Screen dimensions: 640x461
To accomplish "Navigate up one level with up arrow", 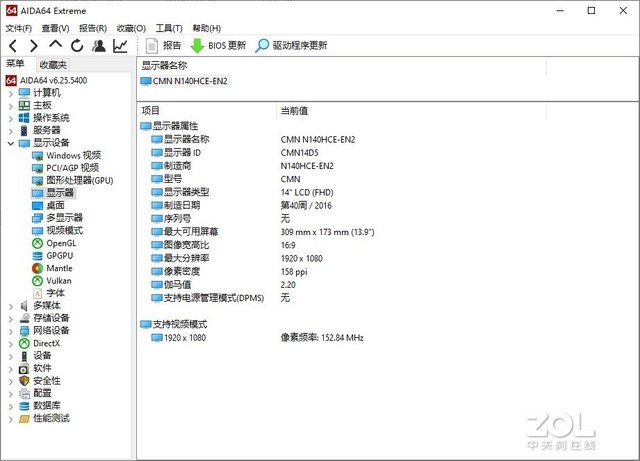I will click(x=56, y=45).
